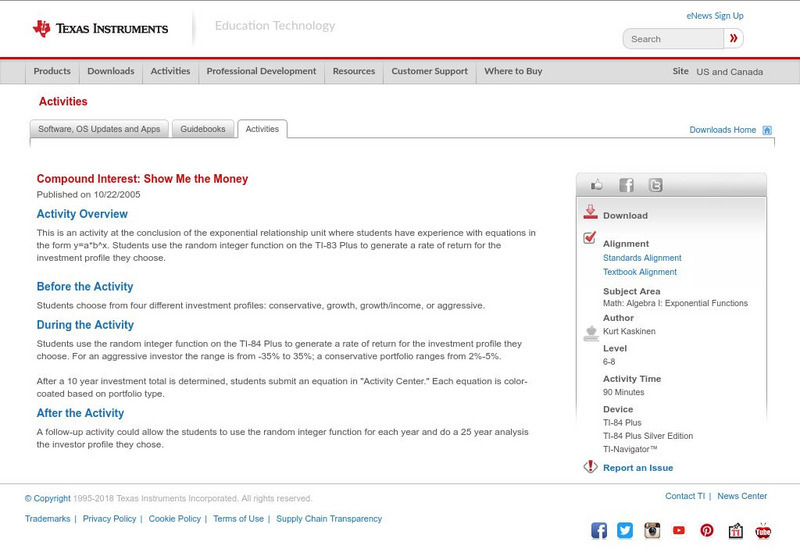Image resolution: width=800 pixels, height=549 pixels.
Task: Click the Before the Activity heading
Action: pyautogui.click(x=85, y=287)
